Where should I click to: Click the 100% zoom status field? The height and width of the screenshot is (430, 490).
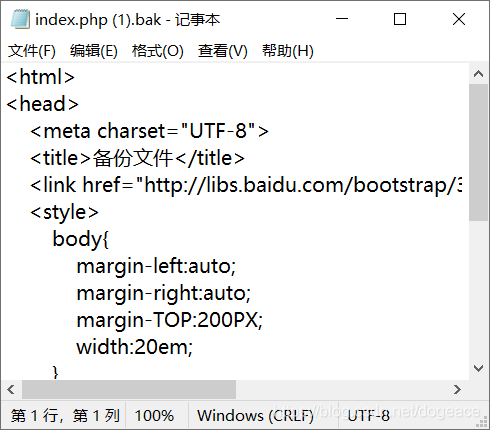(x=154, y=416)
